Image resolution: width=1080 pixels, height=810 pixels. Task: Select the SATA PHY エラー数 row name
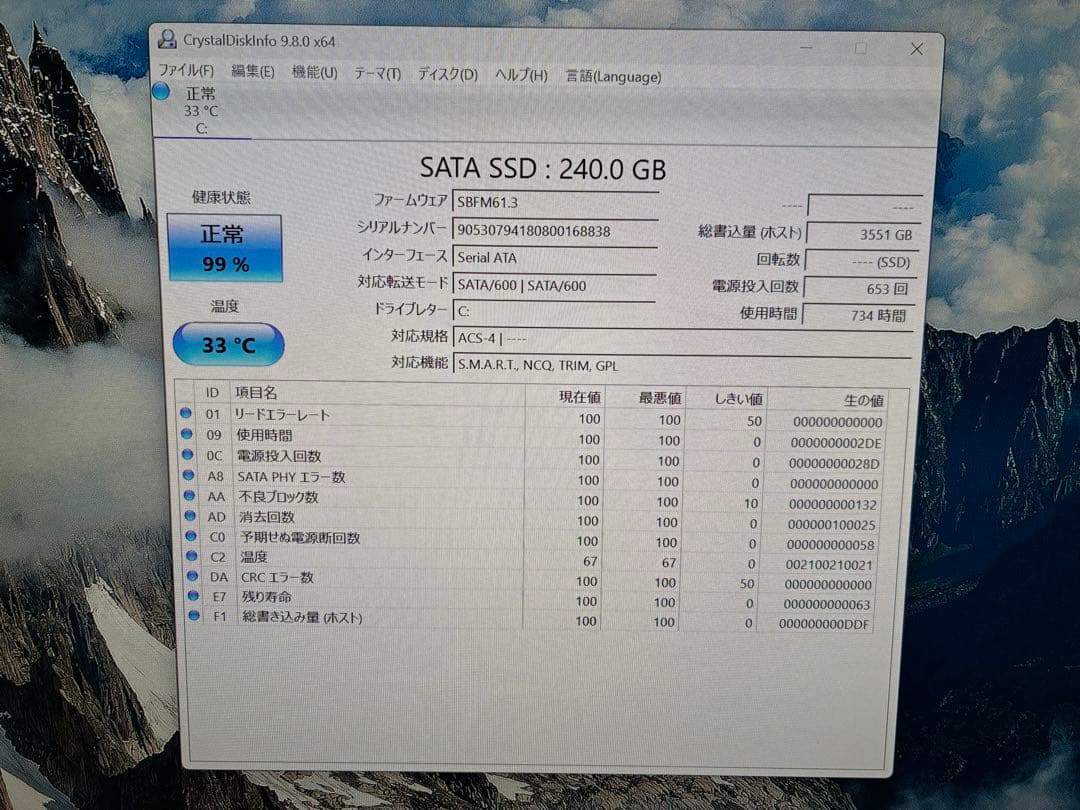(291, 477)
